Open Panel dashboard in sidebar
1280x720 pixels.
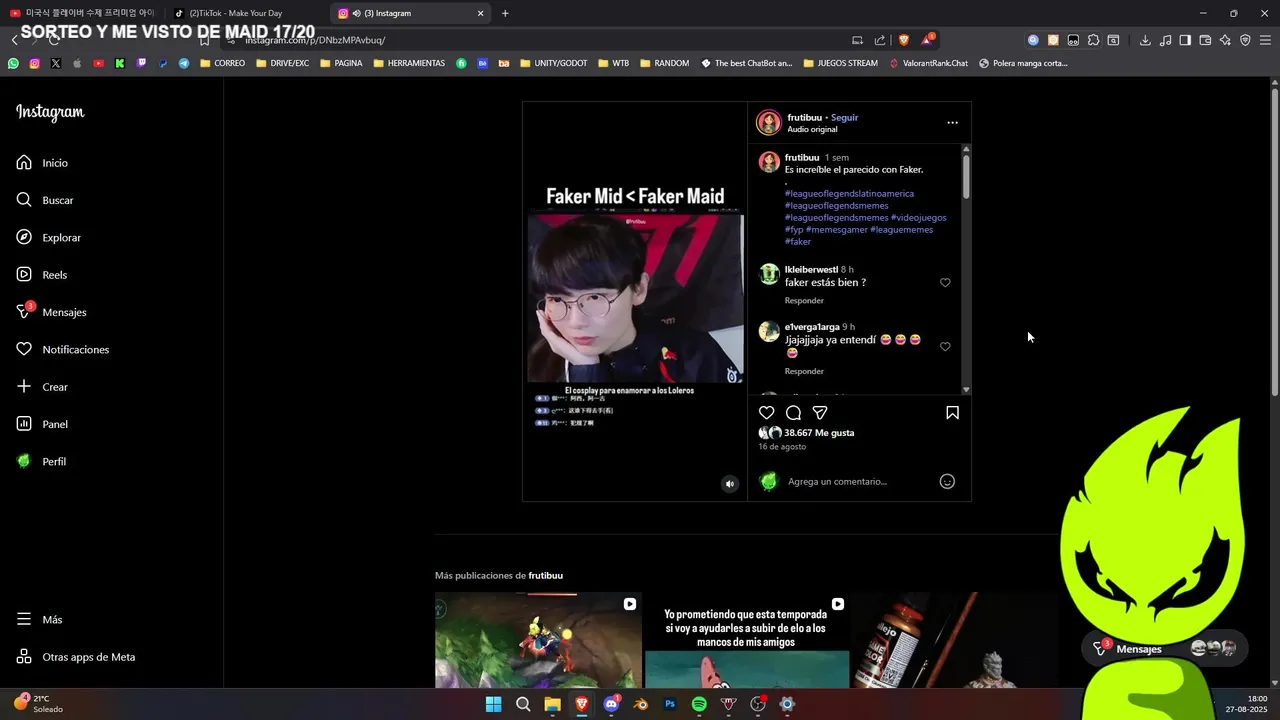click(42, 424)
